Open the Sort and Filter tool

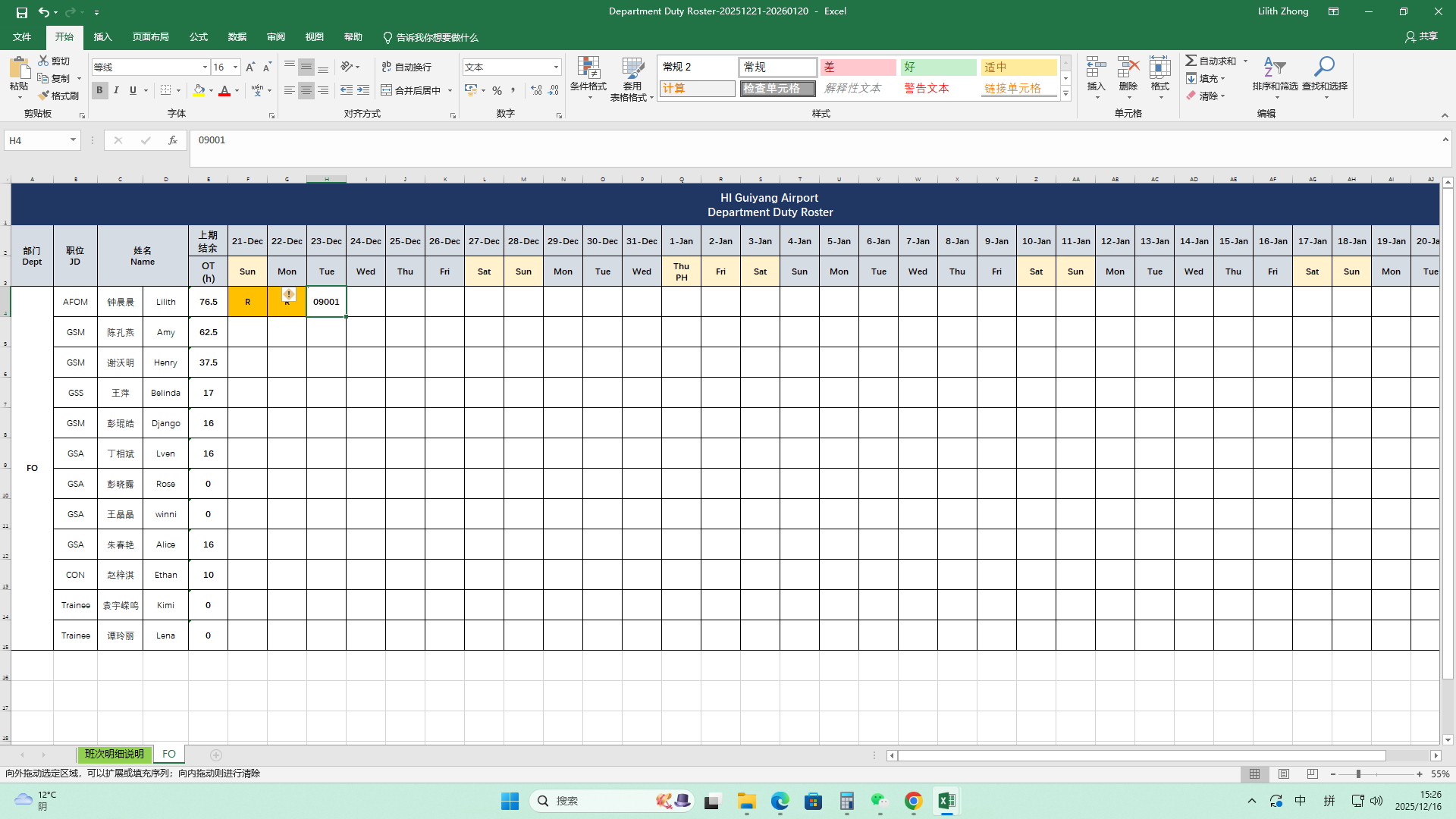tap(1274, 68)
